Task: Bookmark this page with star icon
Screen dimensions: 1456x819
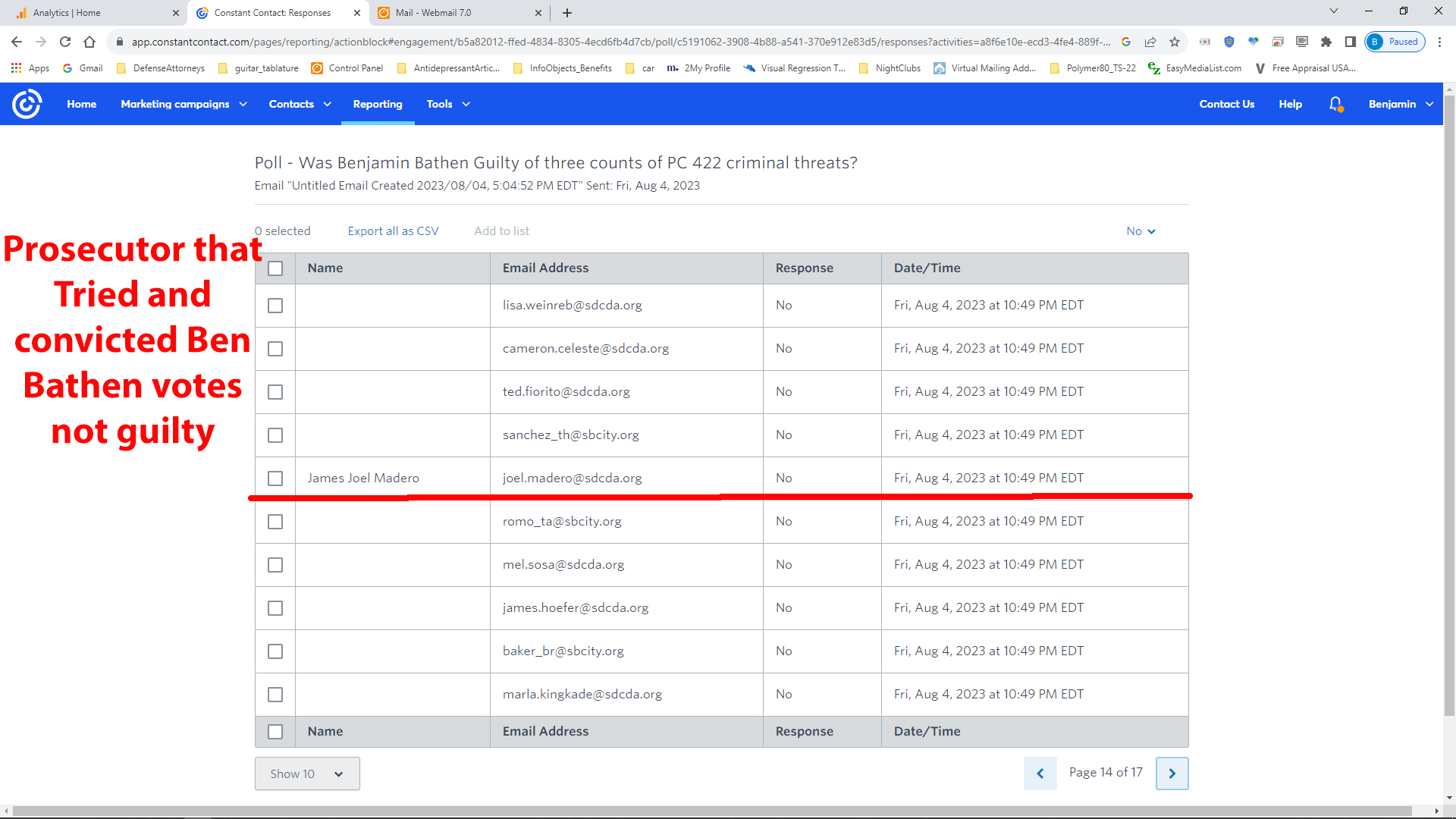Action: point(1175,42)
